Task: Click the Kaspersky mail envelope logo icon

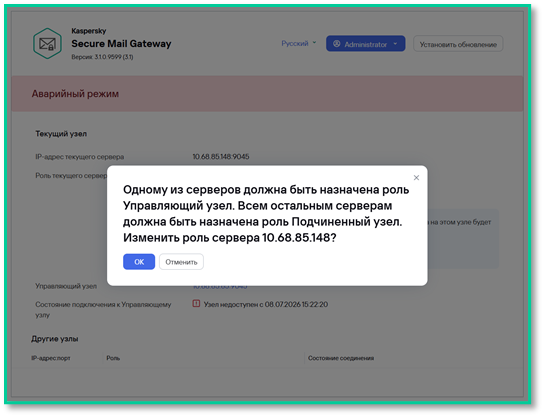Action: (x=47, y=43)
